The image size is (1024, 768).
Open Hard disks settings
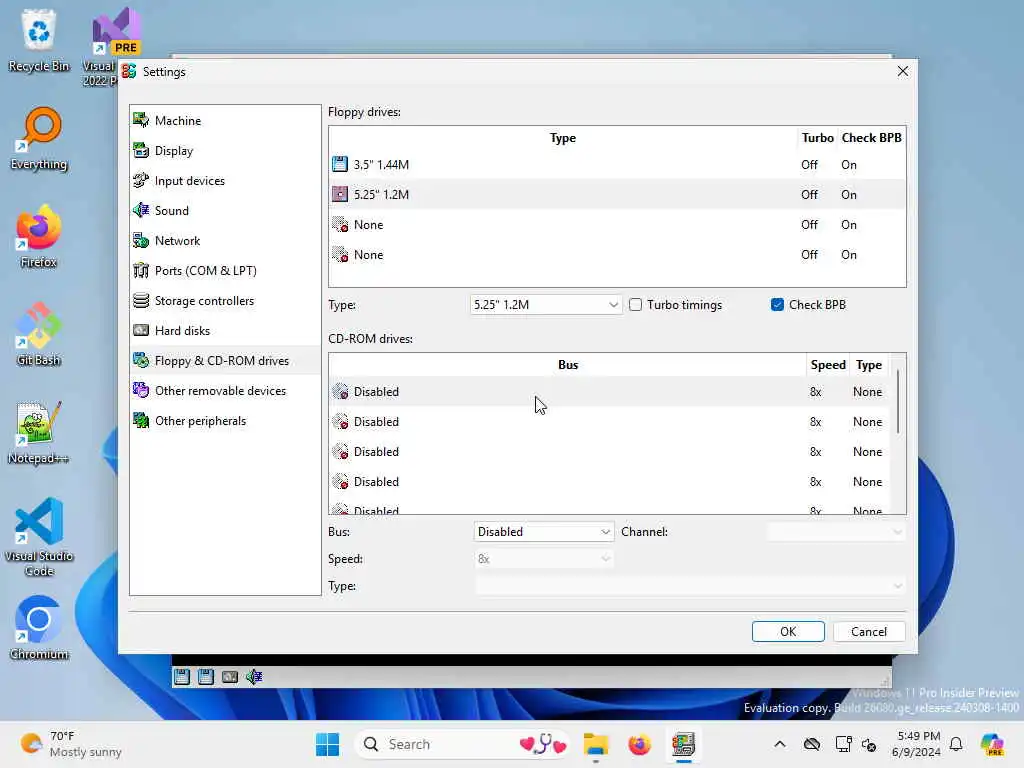point(225,331)
